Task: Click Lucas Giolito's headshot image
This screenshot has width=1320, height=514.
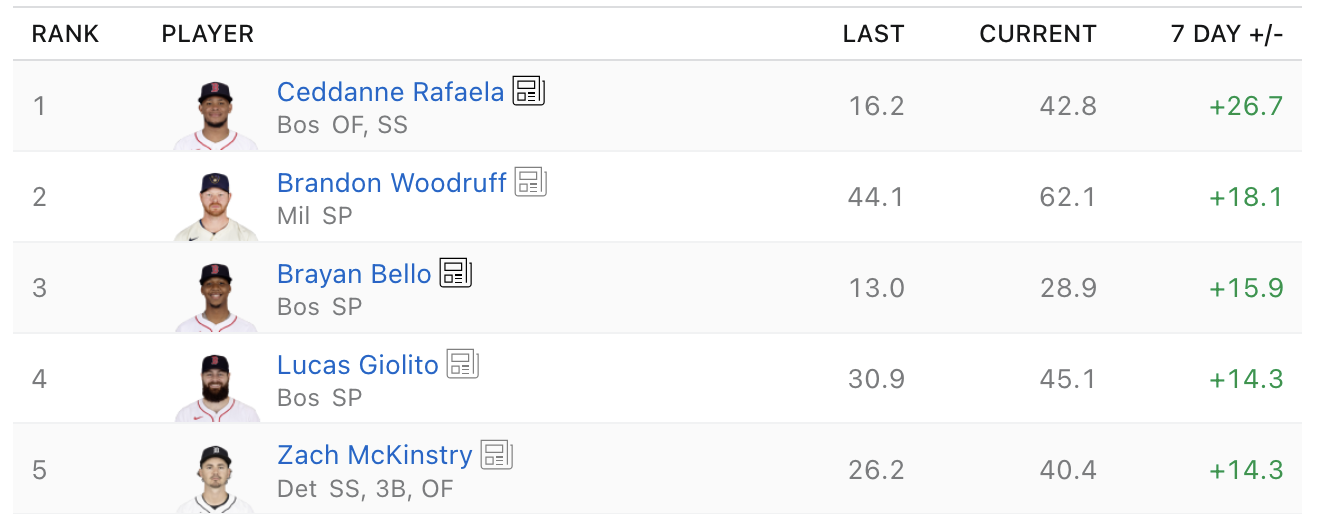Action: (x=216, y=388)
